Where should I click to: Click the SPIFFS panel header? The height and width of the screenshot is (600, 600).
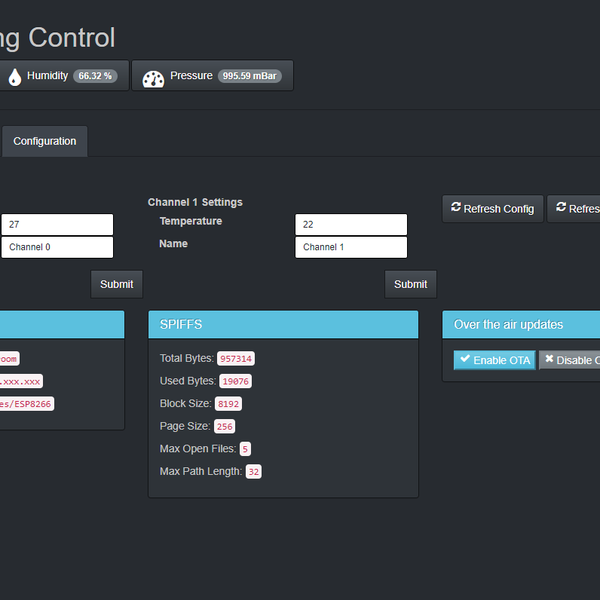[x=283, y=324]
